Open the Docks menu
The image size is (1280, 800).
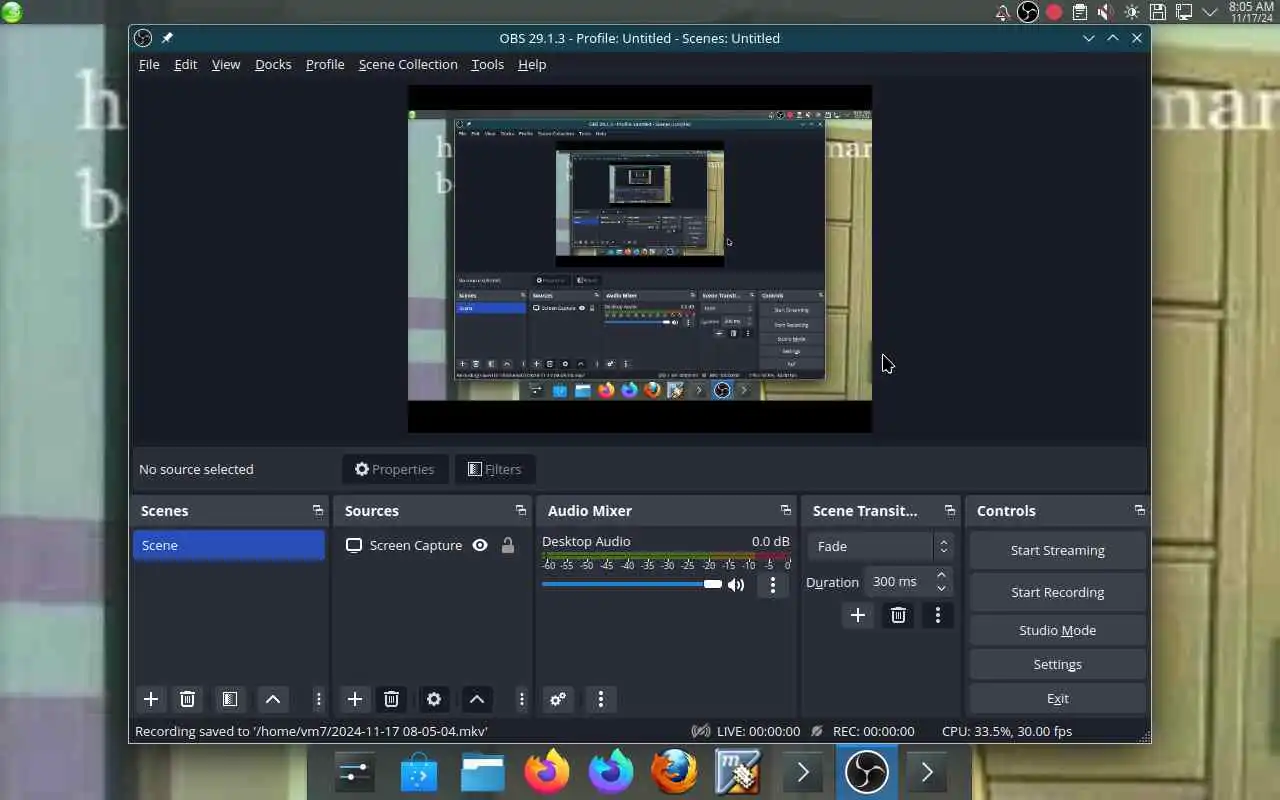(x=273, y=64)
